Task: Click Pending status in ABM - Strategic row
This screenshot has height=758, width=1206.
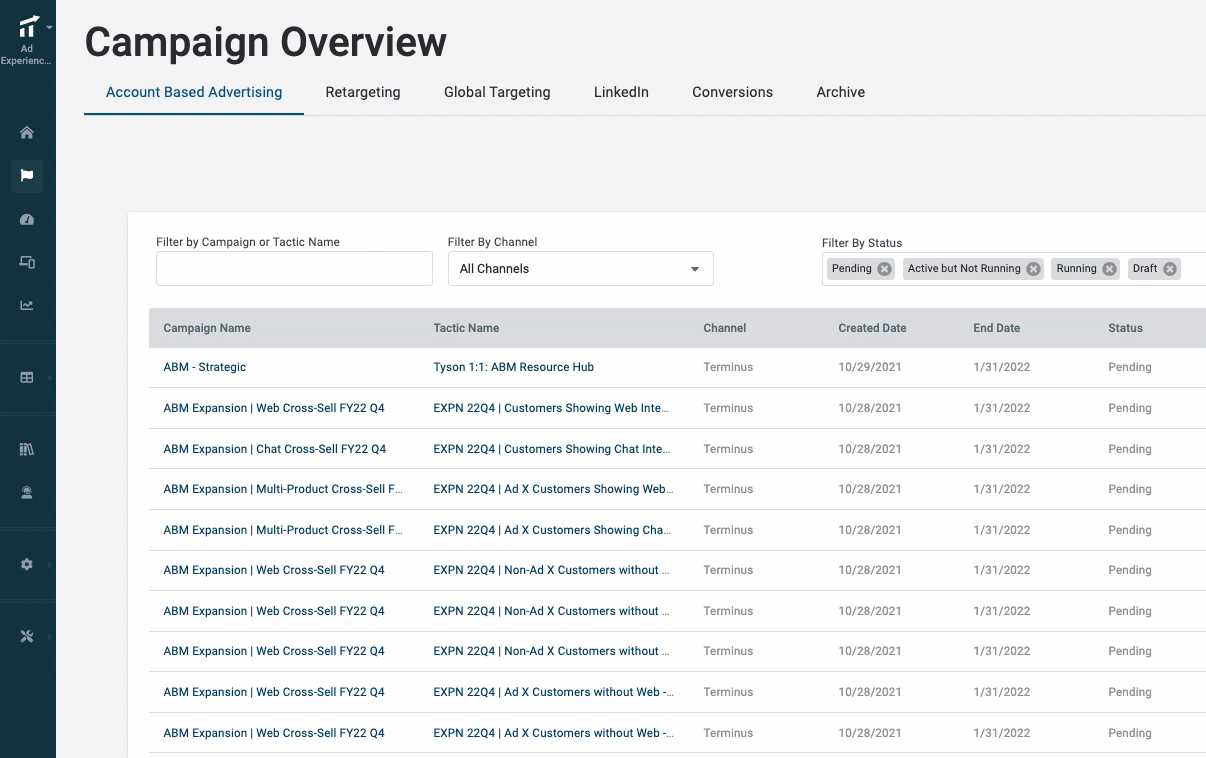Action: (1130, 367)
